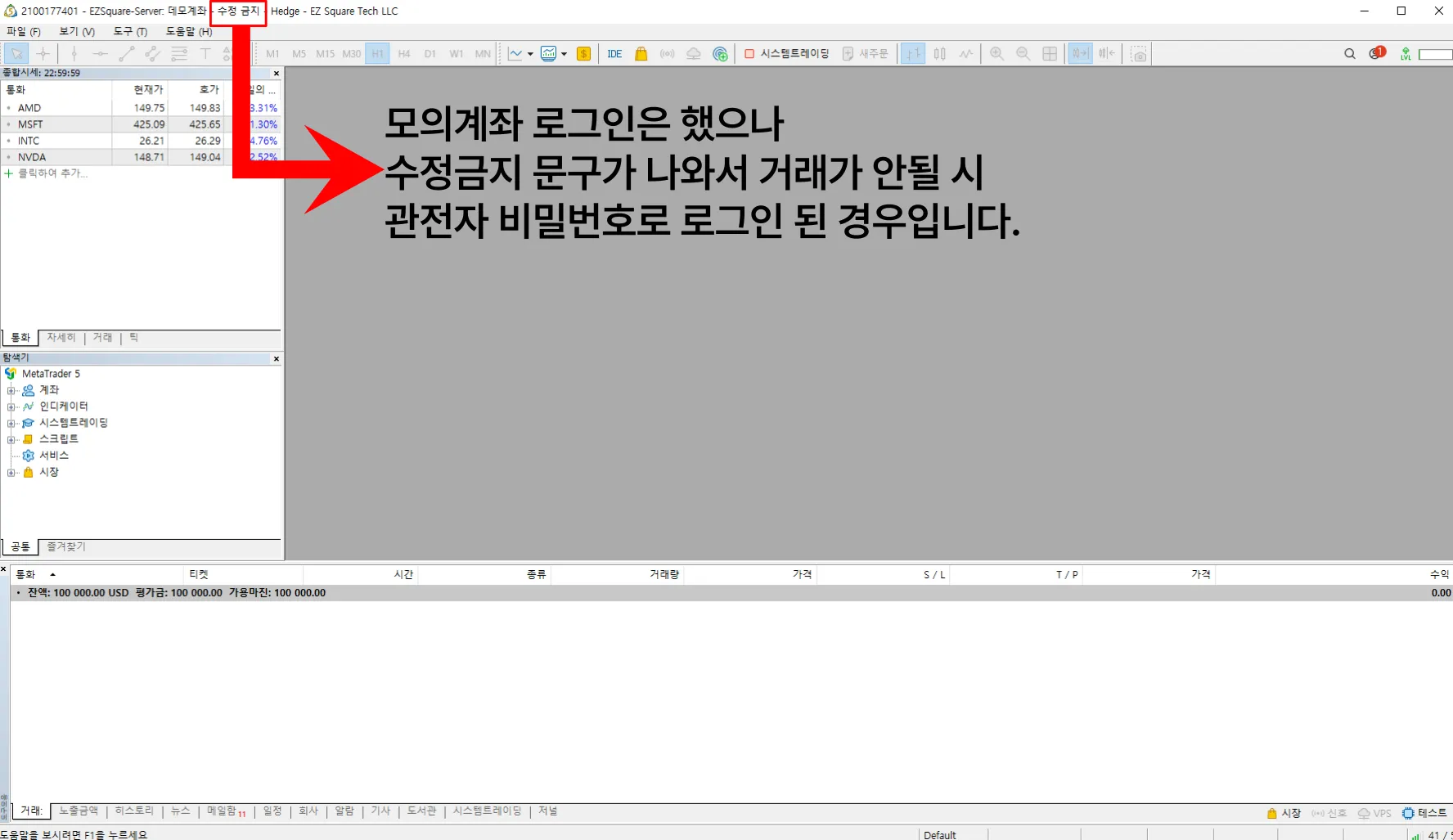The width and height of the screenshot is (1453, 840).
Task: Select the crosshair tool
Action: (x=43, y=54)
